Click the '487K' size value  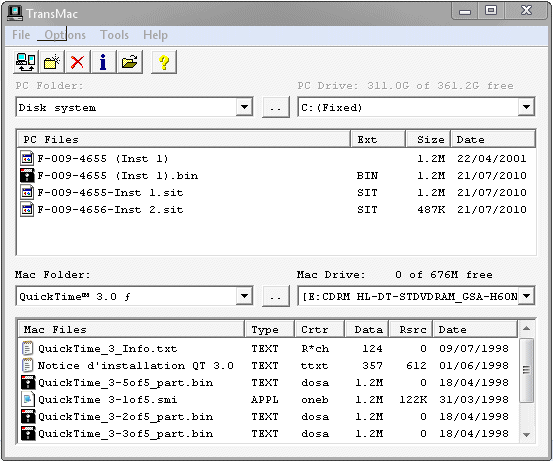pyautogui.click(x=431, y=210)
